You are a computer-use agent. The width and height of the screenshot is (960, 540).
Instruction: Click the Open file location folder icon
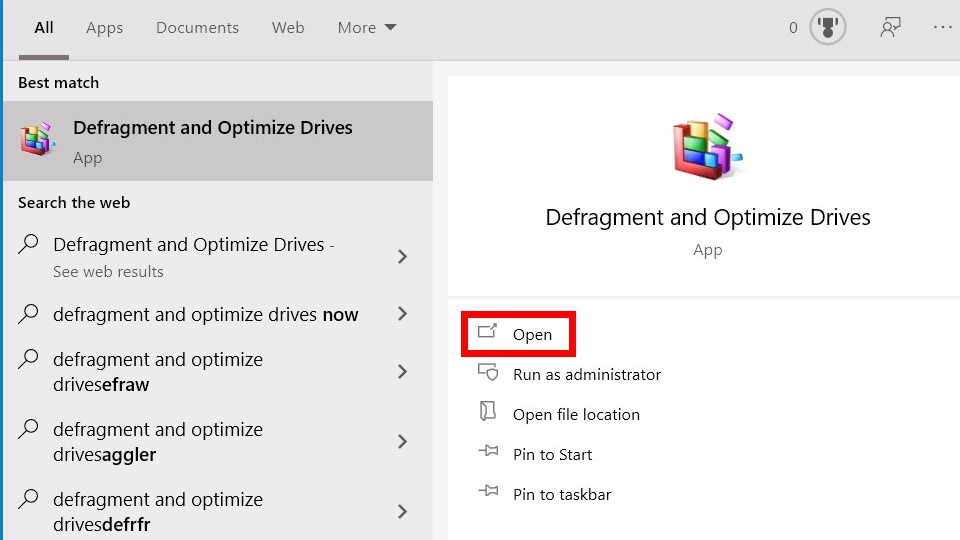[x=488, y=413]
